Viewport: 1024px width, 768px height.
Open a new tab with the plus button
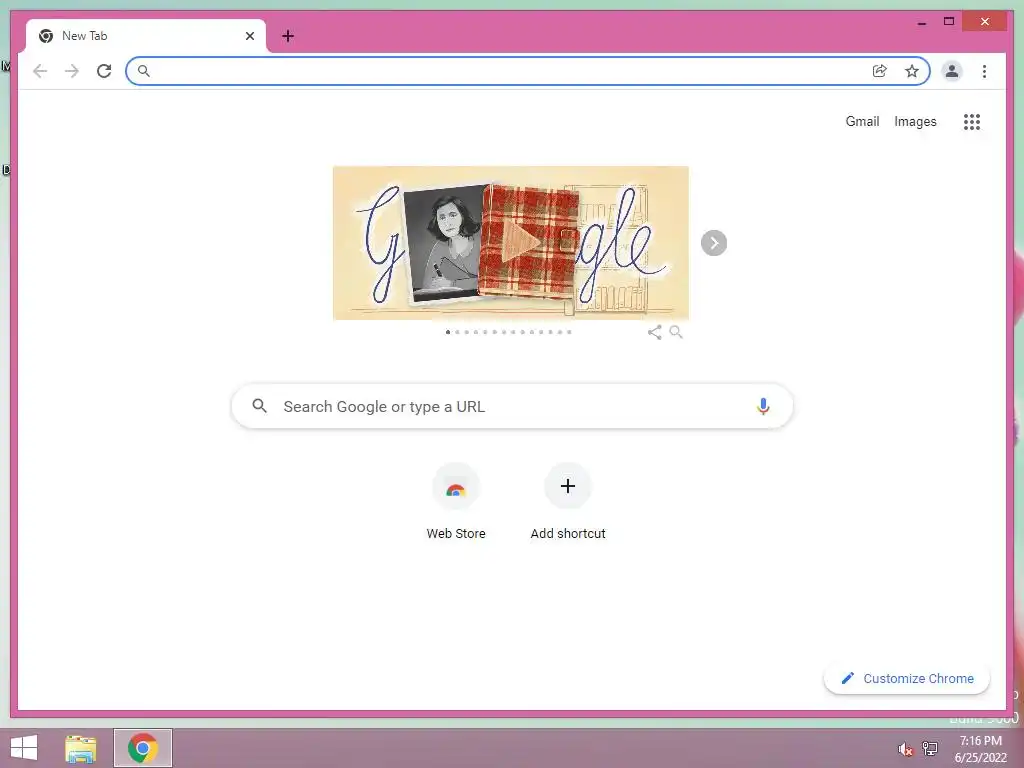[x=287, y=36]
